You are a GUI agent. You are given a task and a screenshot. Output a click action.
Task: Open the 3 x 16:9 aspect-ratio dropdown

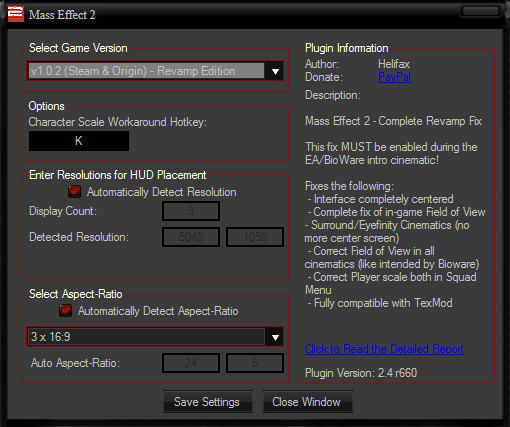[x=155, y=337]
